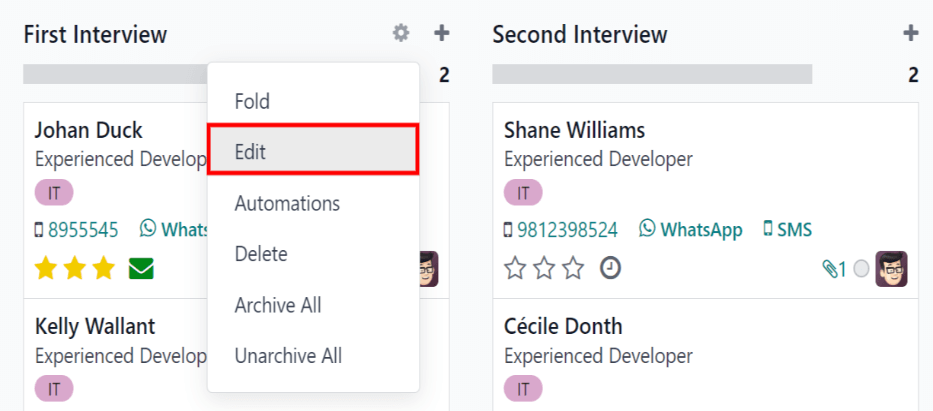The height and width of the screenshot is (411, 933).
Task: Set Shane Williams' first priority star
Action: [x=515, y=269]
